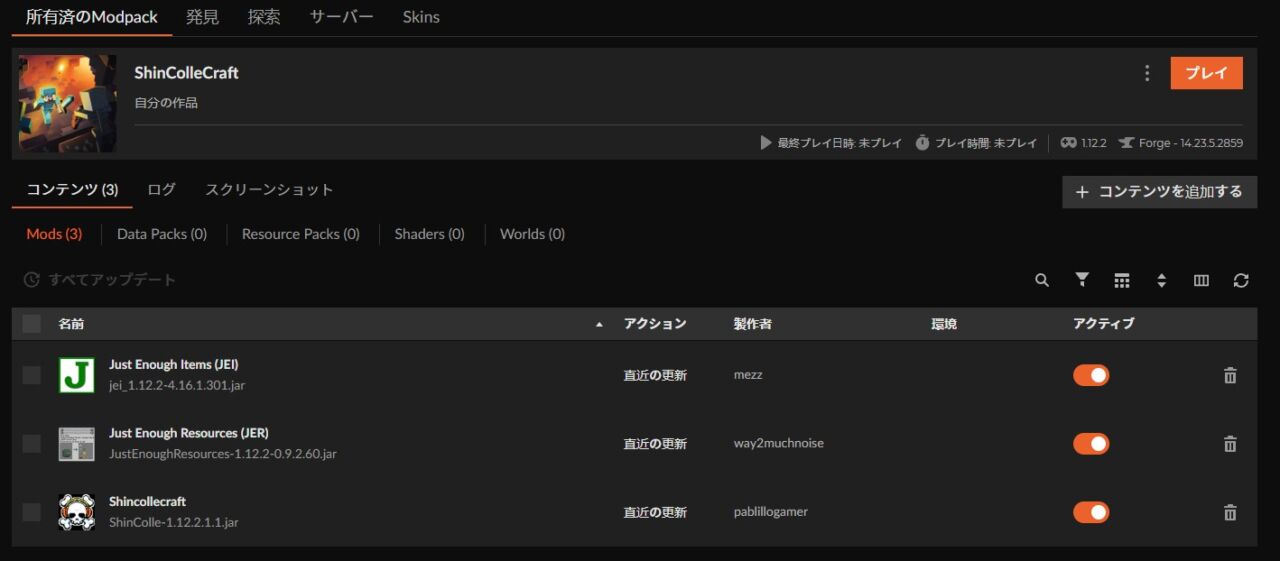This screenshot has height=561, width=1280.
Task: Open the 所有済のModpack tab
Action: click(92, 17)
